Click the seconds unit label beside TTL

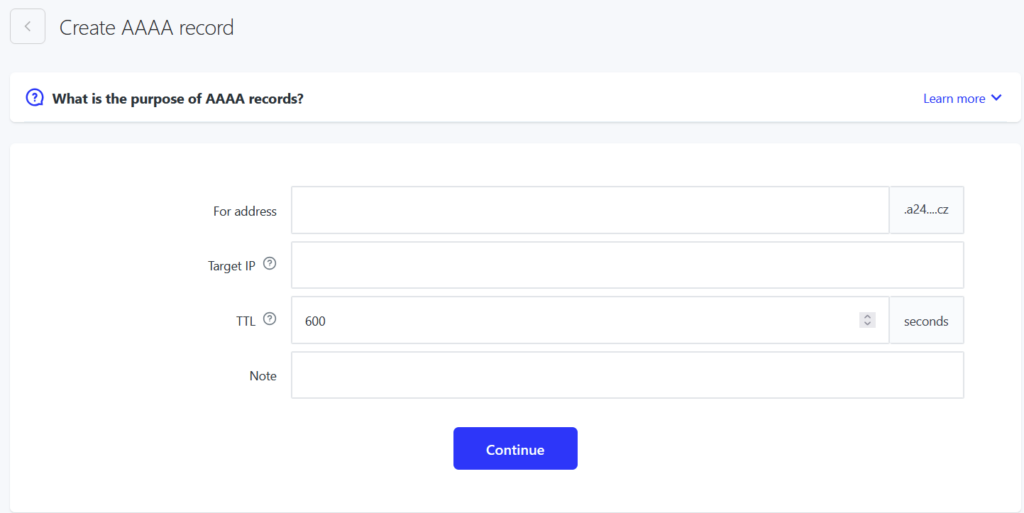(x=926, y=321)
